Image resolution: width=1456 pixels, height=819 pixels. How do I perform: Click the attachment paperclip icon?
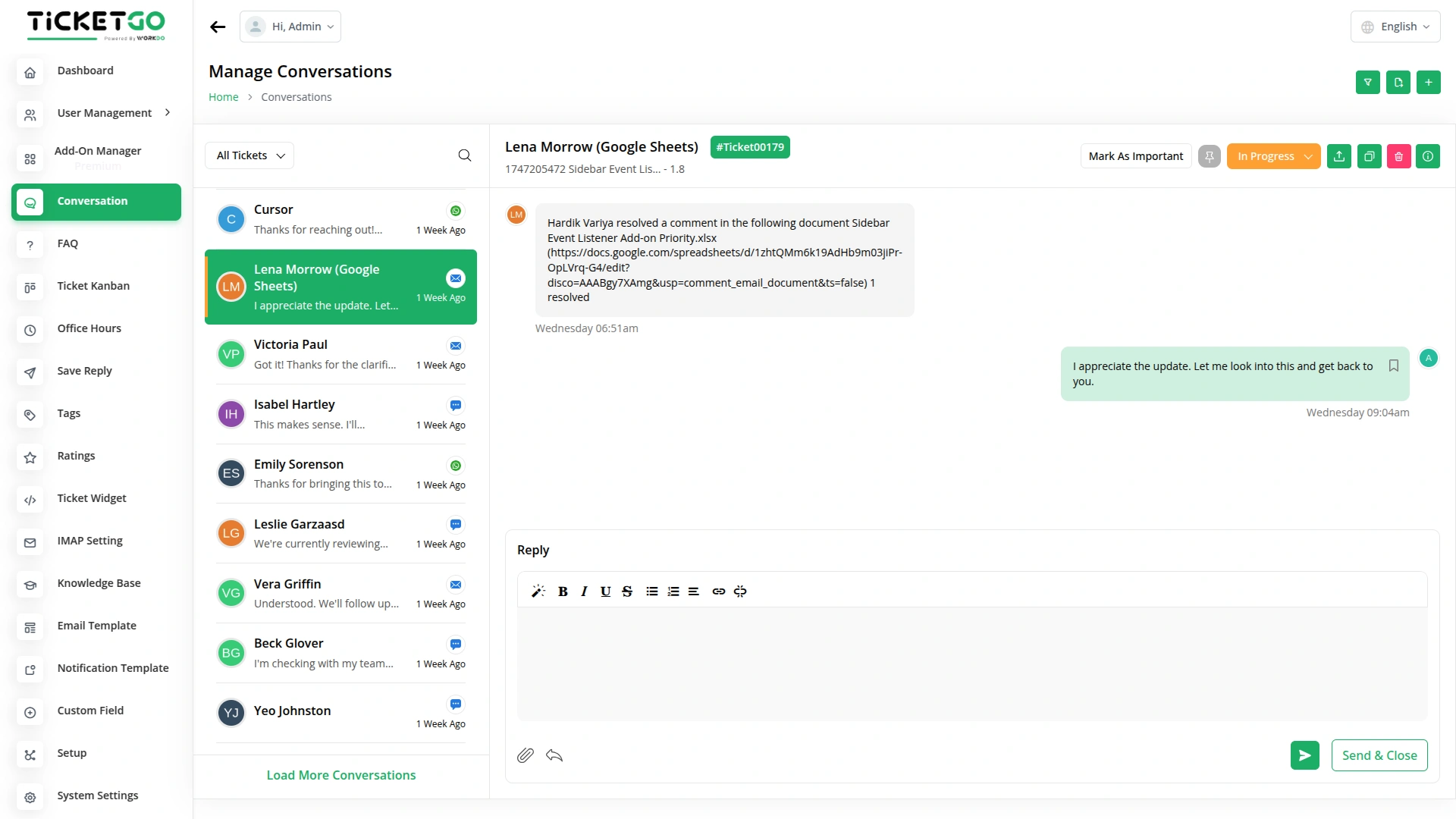(x=526, y=755)
